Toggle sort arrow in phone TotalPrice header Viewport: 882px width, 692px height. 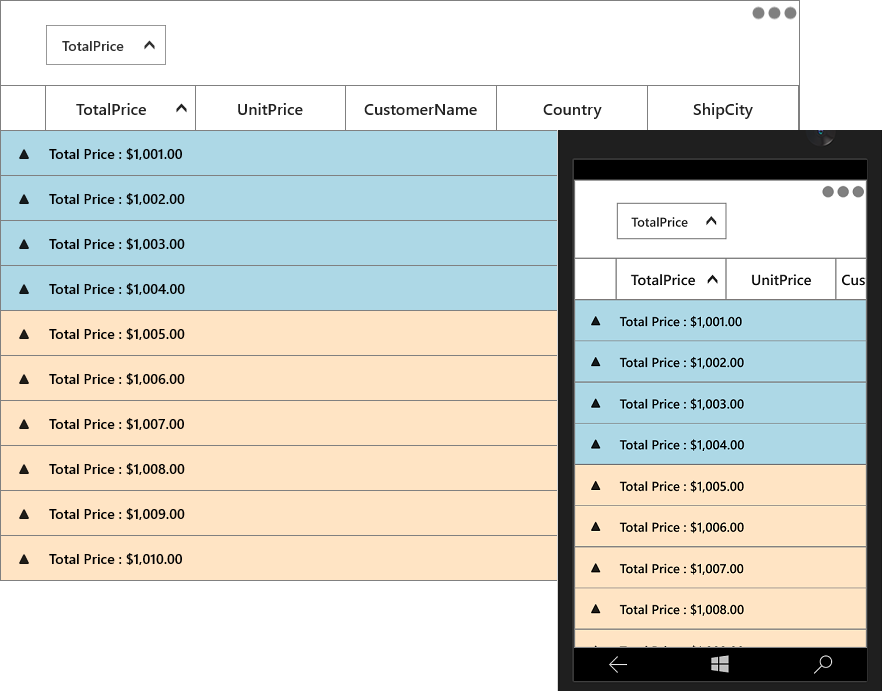pyautogui.click(x=712, y=279)
